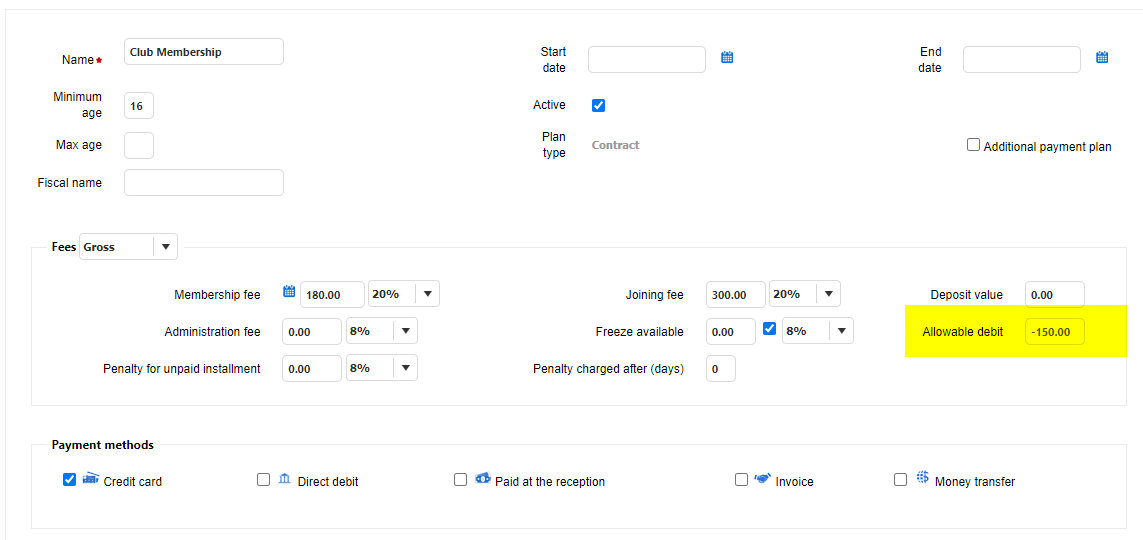Image resolution: width=1143 pixels, height=540 pixels.
Task: Click the Allowable debit value field
Action: [x=1054, y=332]
